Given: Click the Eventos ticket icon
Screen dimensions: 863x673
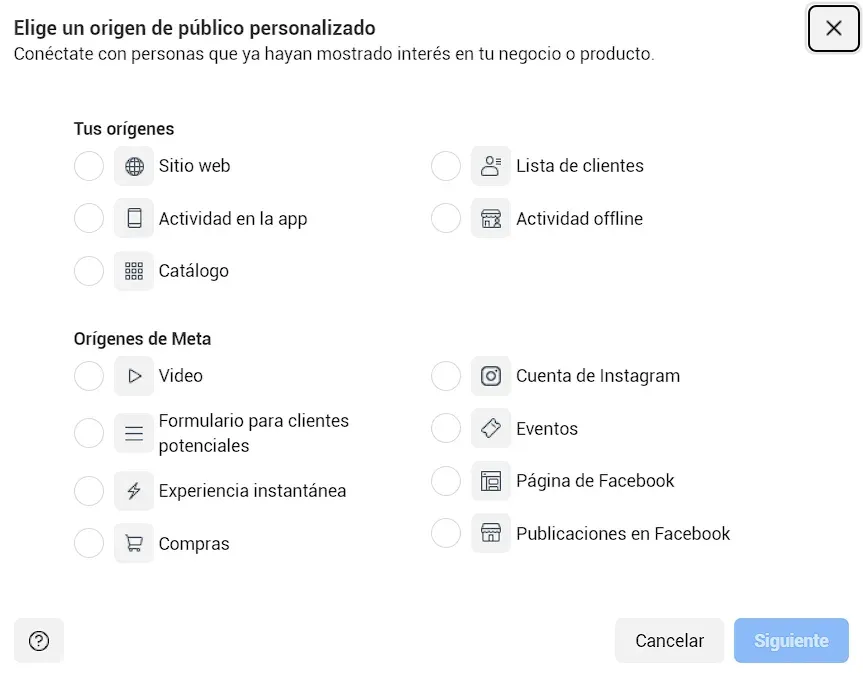Looking at the screenshot, I should (491, 428).
